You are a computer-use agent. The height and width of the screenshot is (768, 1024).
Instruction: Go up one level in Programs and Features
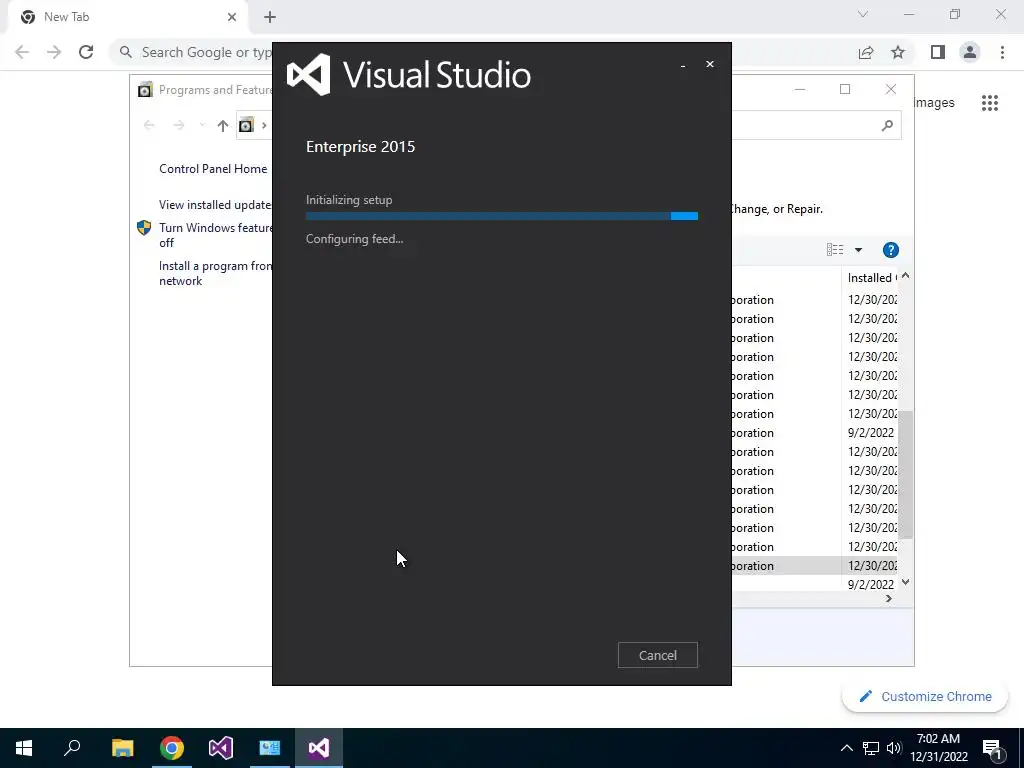point(223,125)
